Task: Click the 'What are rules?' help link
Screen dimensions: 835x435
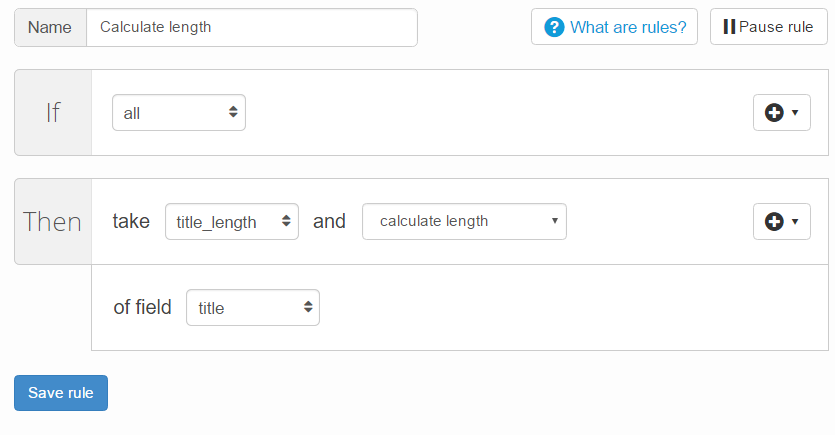Action: click(628, 28)
